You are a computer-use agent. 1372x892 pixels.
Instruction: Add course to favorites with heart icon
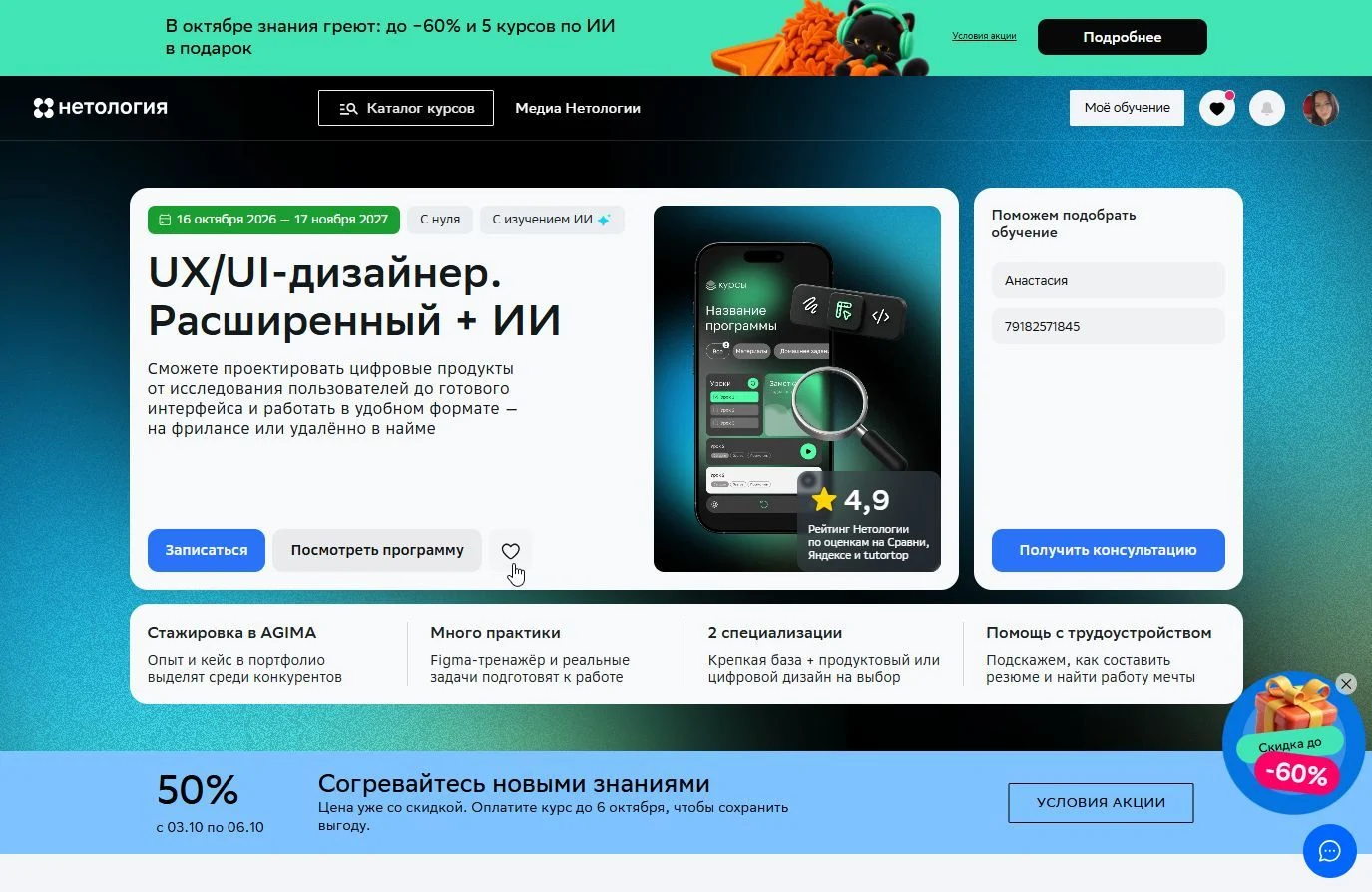511,551
